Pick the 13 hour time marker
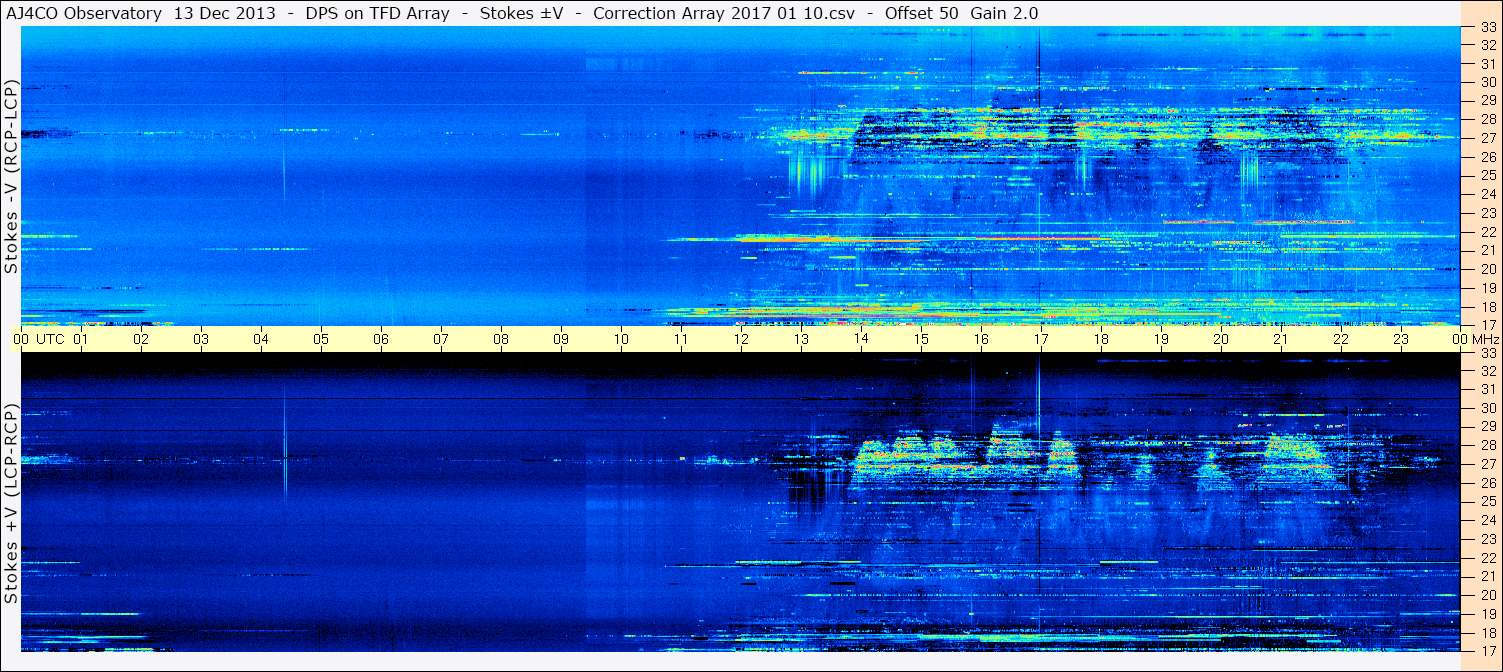This screenshot has width=1503, height=672. coord(801,339)
